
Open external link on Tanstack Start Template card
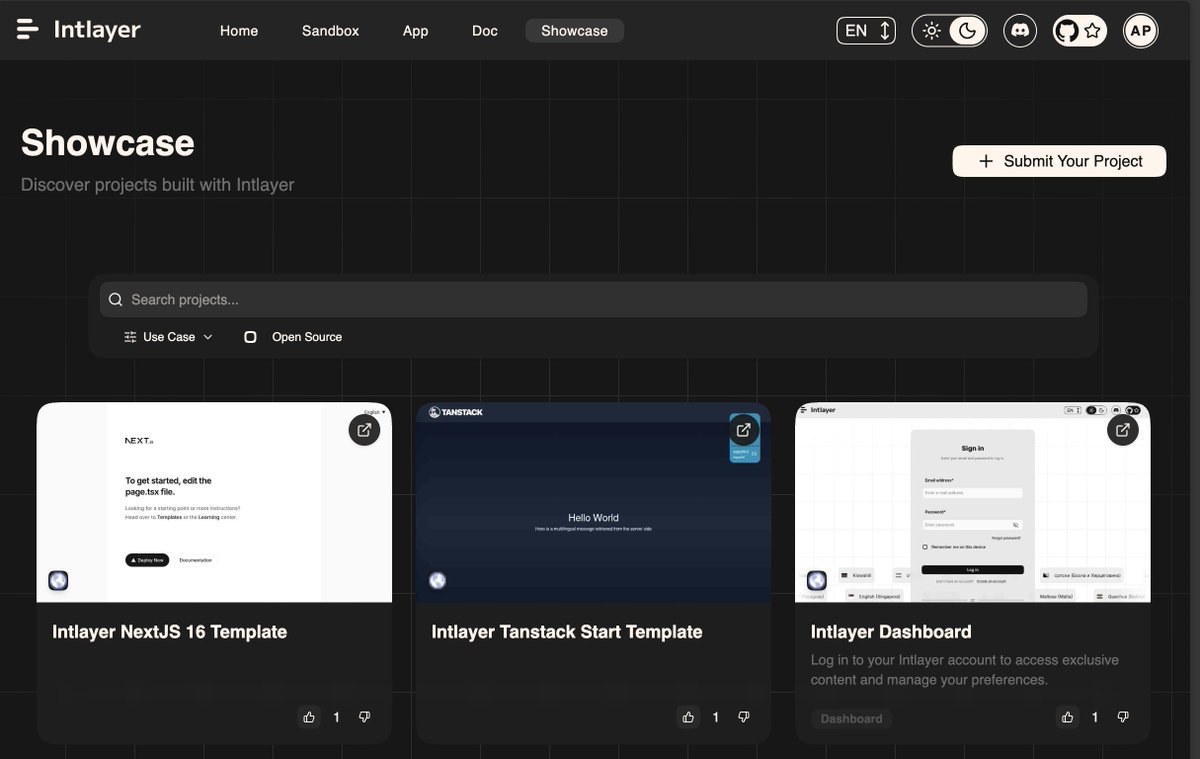[x=743, y=430]
